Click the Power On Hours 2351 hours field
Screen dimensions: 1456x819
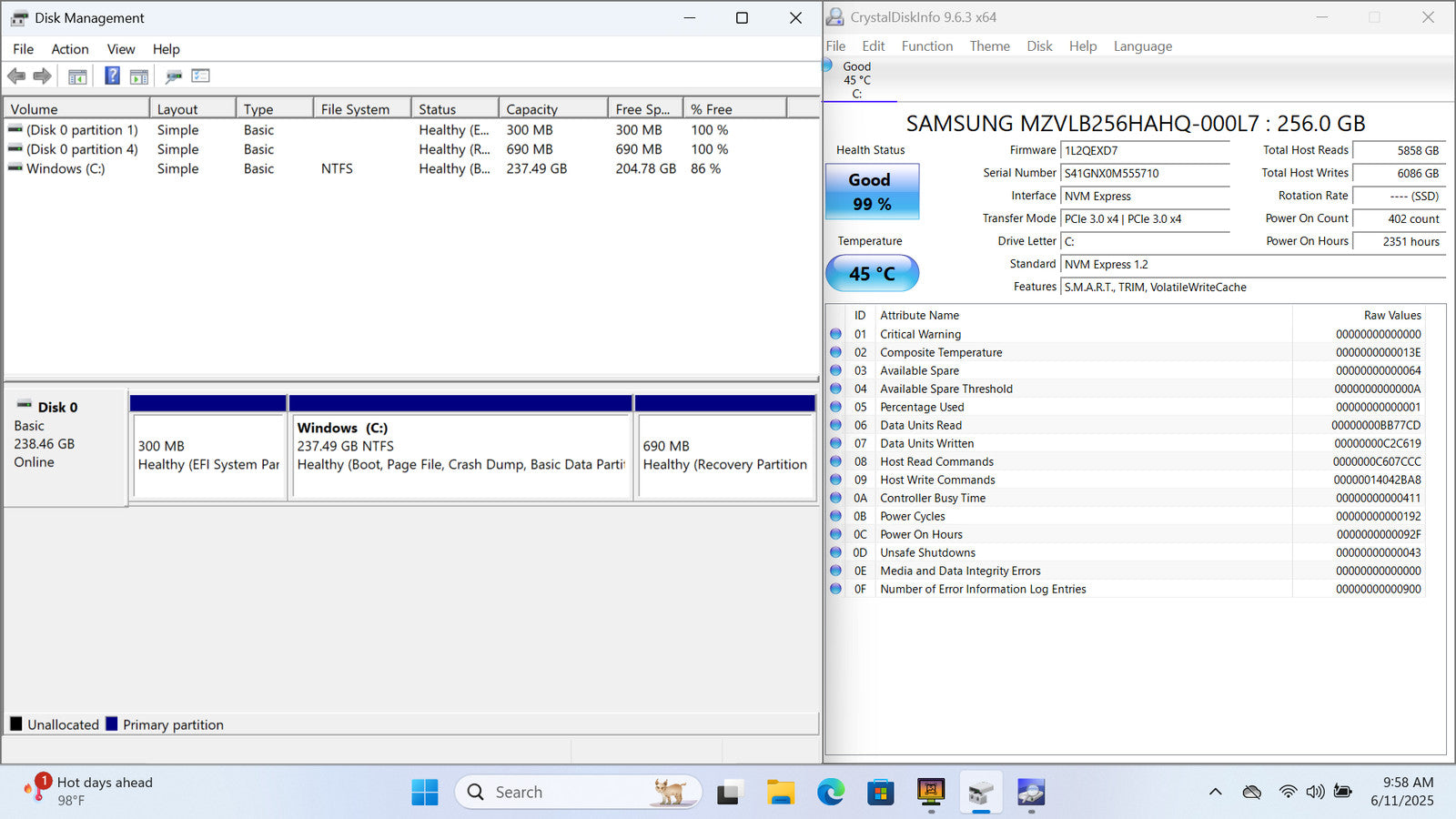[1399, 241]
